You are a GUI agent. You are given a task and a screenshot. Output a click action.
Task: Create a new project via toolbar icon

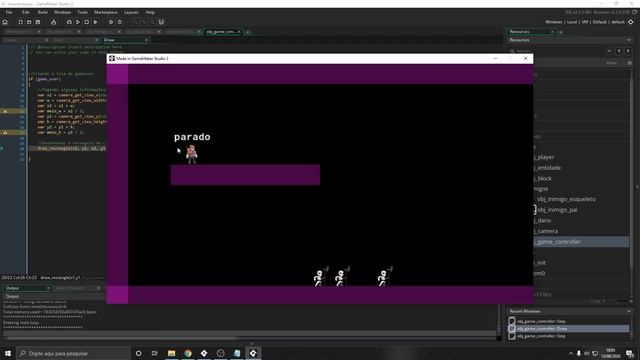click(x=20, y=22)
